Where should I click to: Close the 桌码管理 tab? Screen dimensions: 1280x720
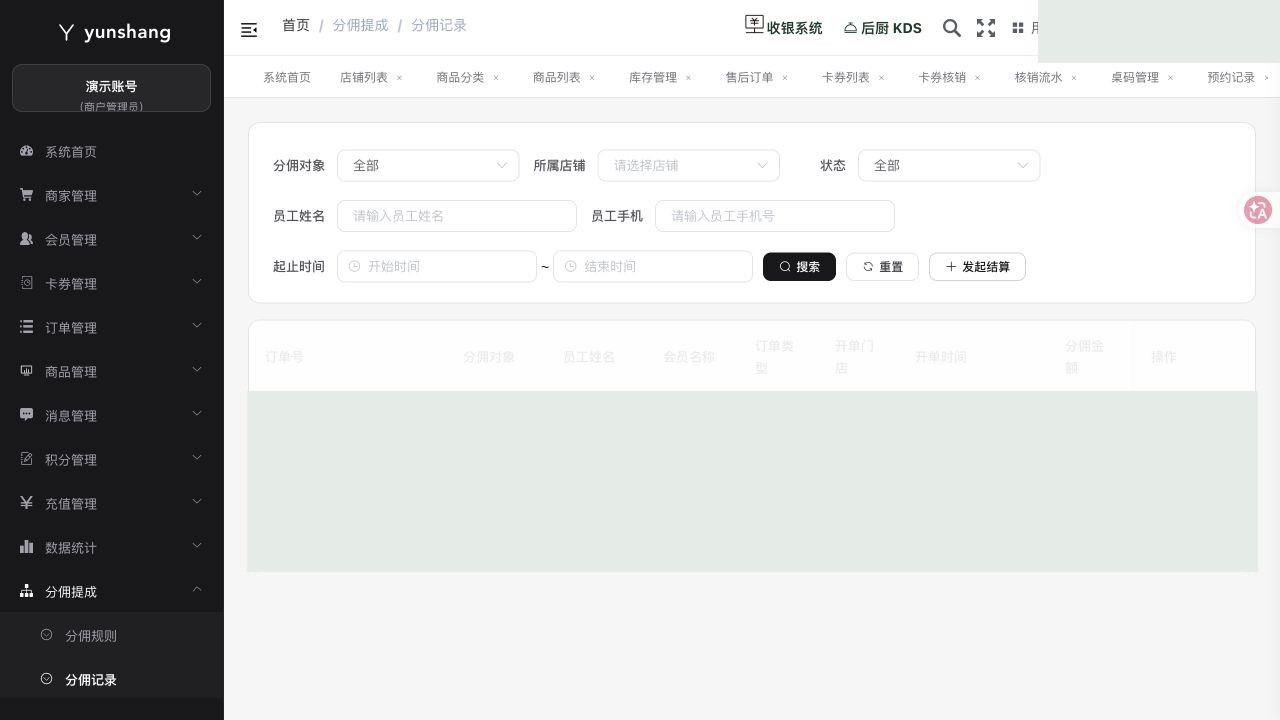[1170, 77]
